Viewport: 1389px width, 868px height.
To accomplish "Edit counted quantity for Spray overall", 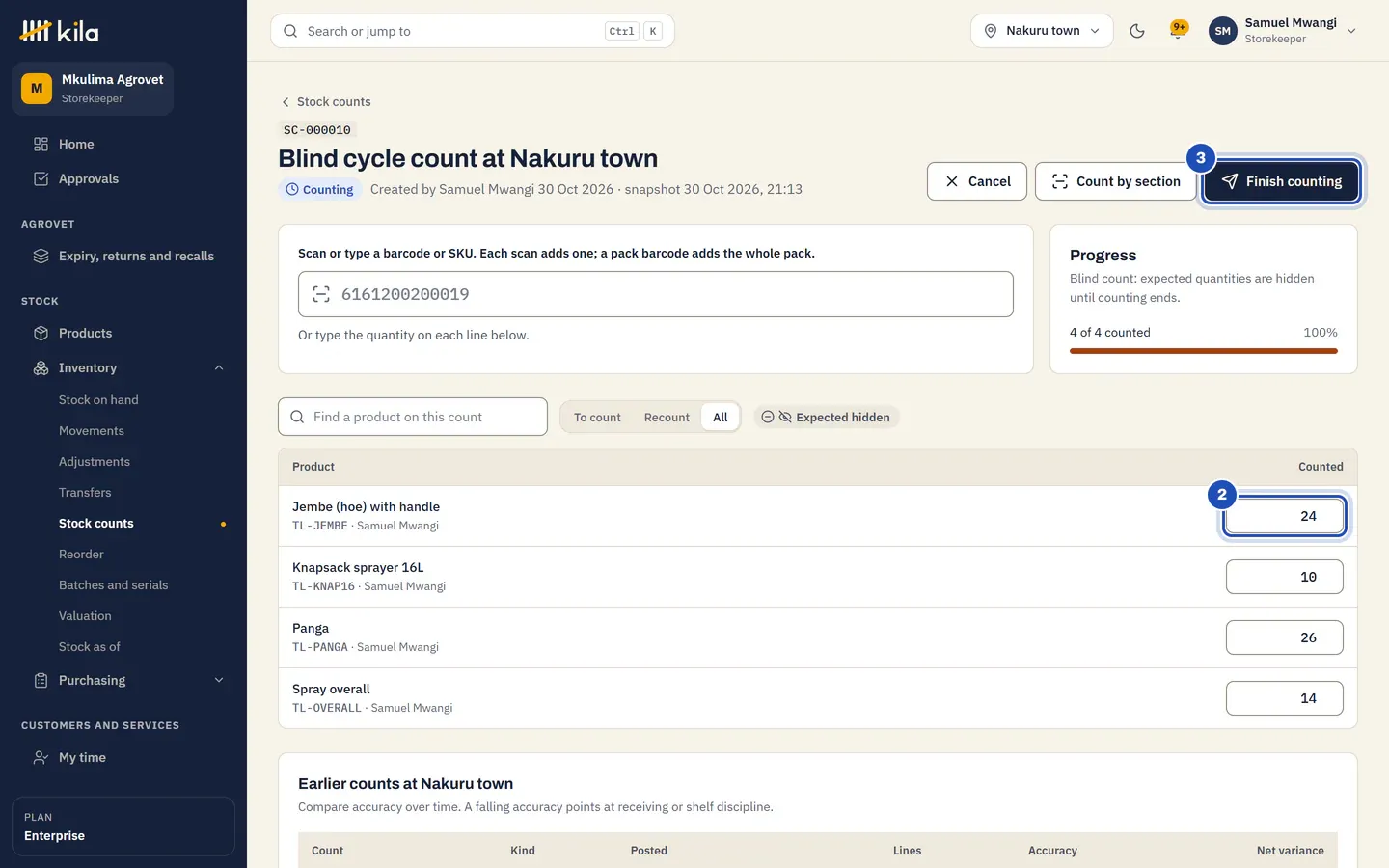I will 1285,698.
